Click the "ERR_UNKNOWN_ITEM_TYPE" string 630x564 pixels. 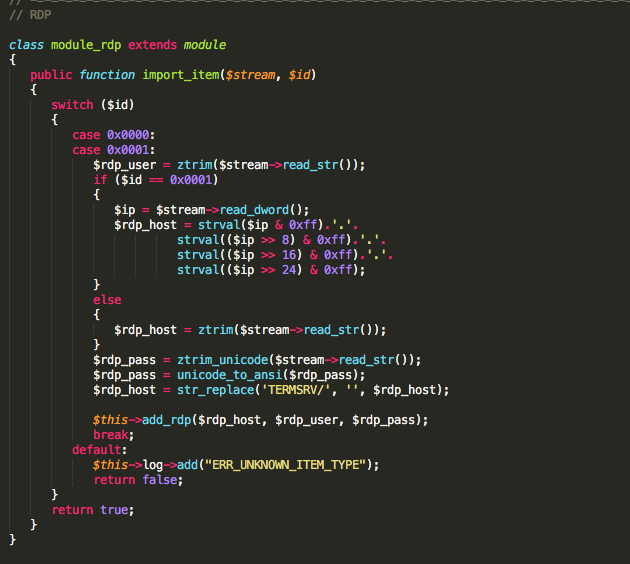coord(286,465)
